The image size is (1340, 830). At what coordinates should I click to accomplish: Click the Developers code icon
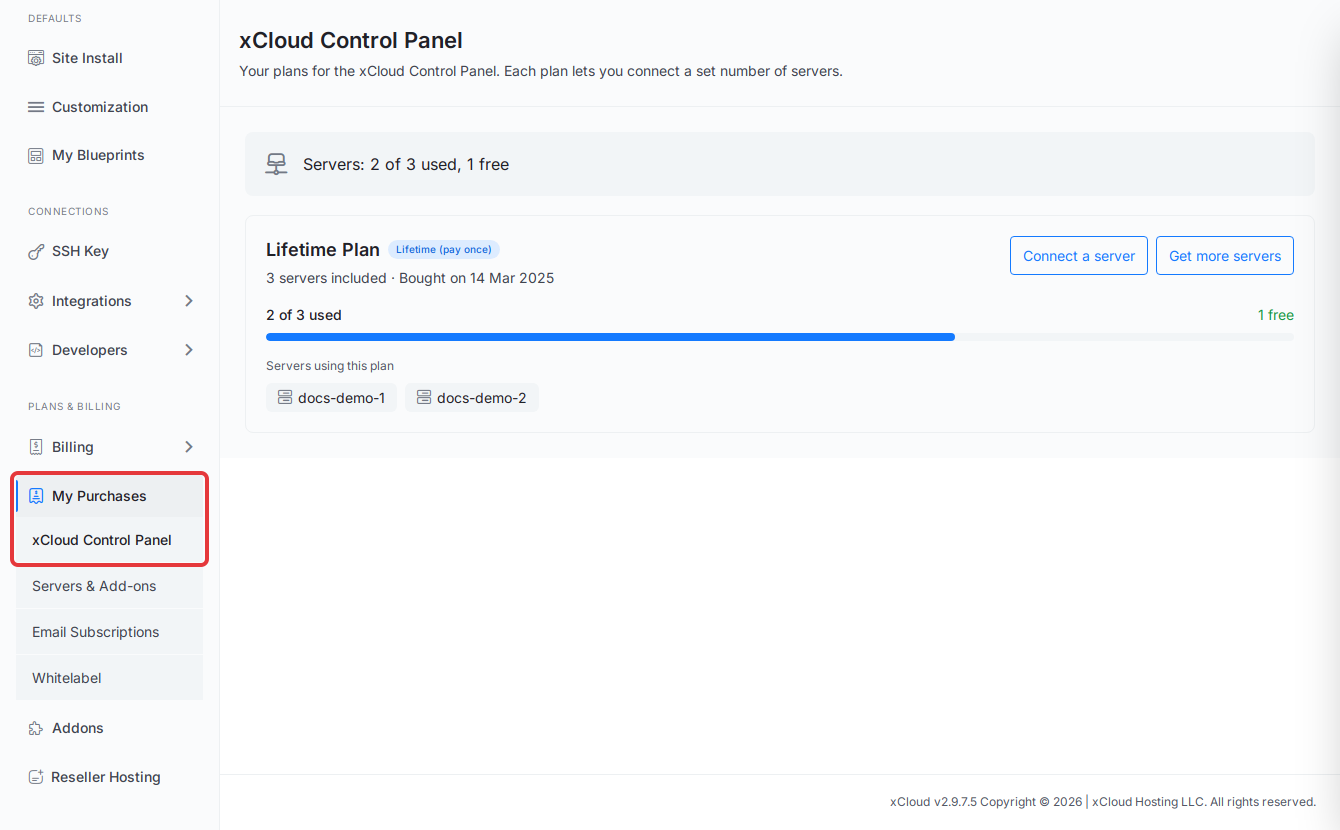coord(36,350)
